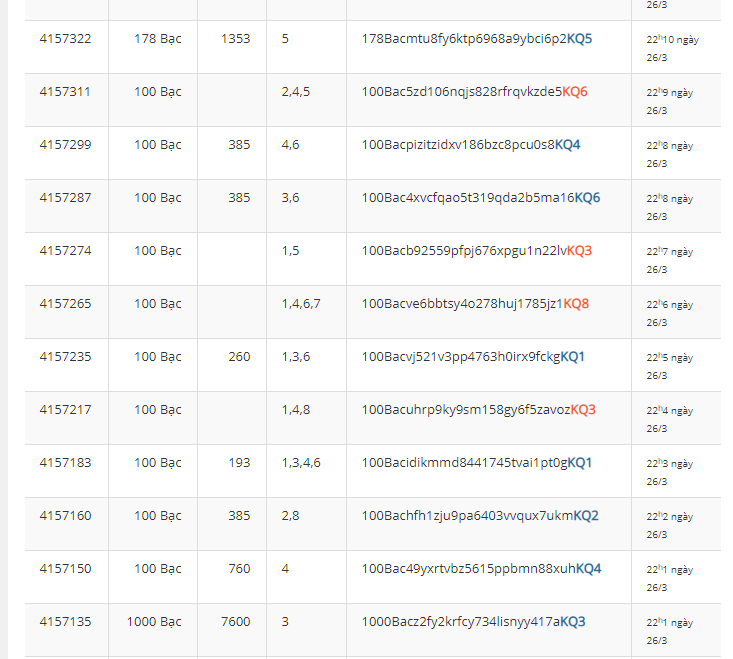The width and height of the screenshot is (733, 659).
Task: Click the 1353 winnings value
Action: [236, 39]
